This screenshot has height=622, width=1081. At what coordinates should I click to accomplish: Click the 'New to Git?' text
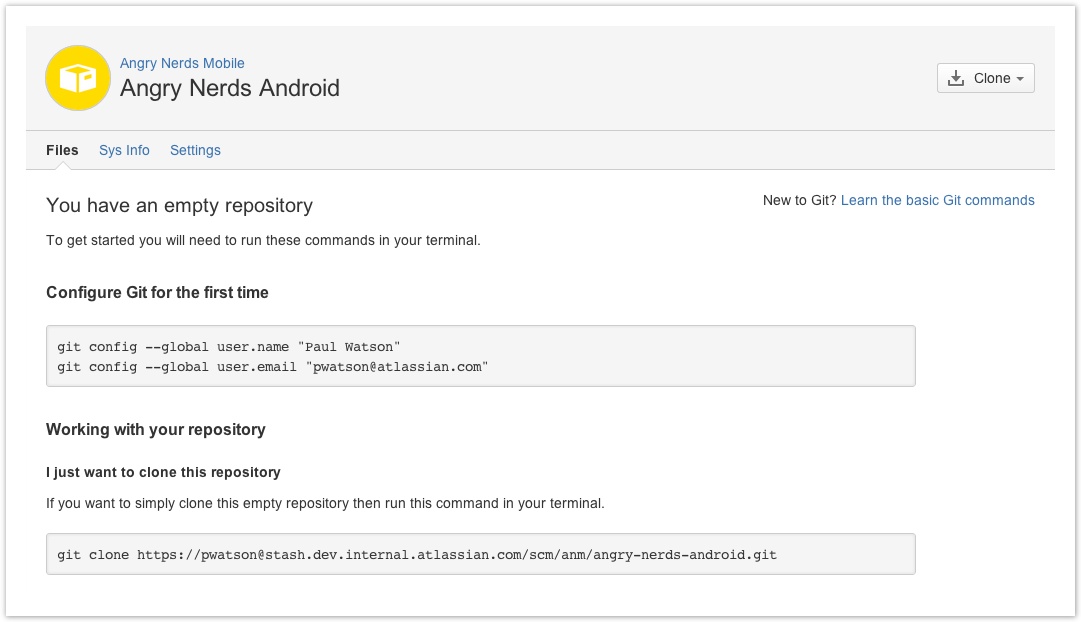799,200
